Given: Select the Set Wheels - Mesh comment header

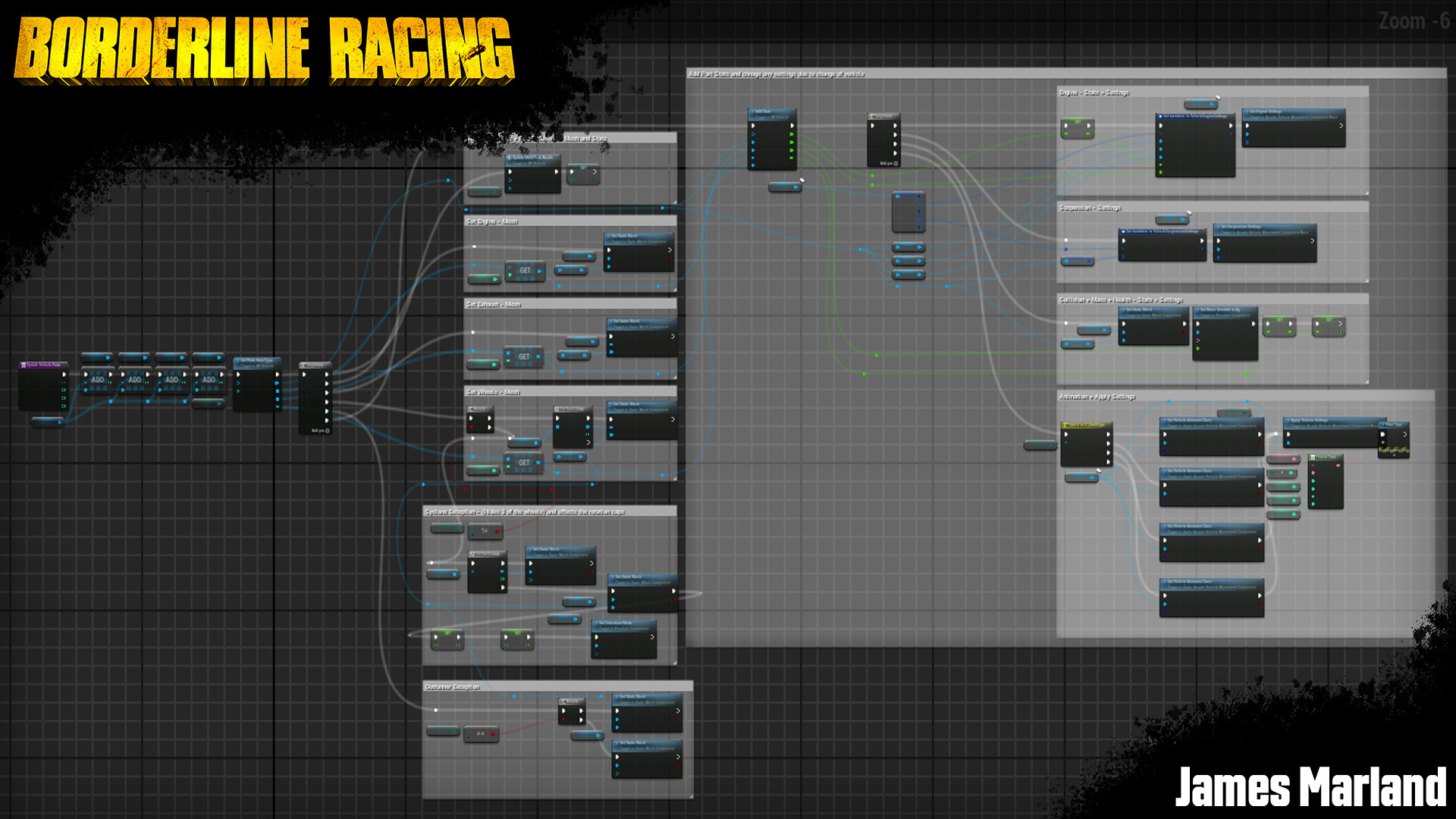Looking at the screenshot, I should coord(570,392).
